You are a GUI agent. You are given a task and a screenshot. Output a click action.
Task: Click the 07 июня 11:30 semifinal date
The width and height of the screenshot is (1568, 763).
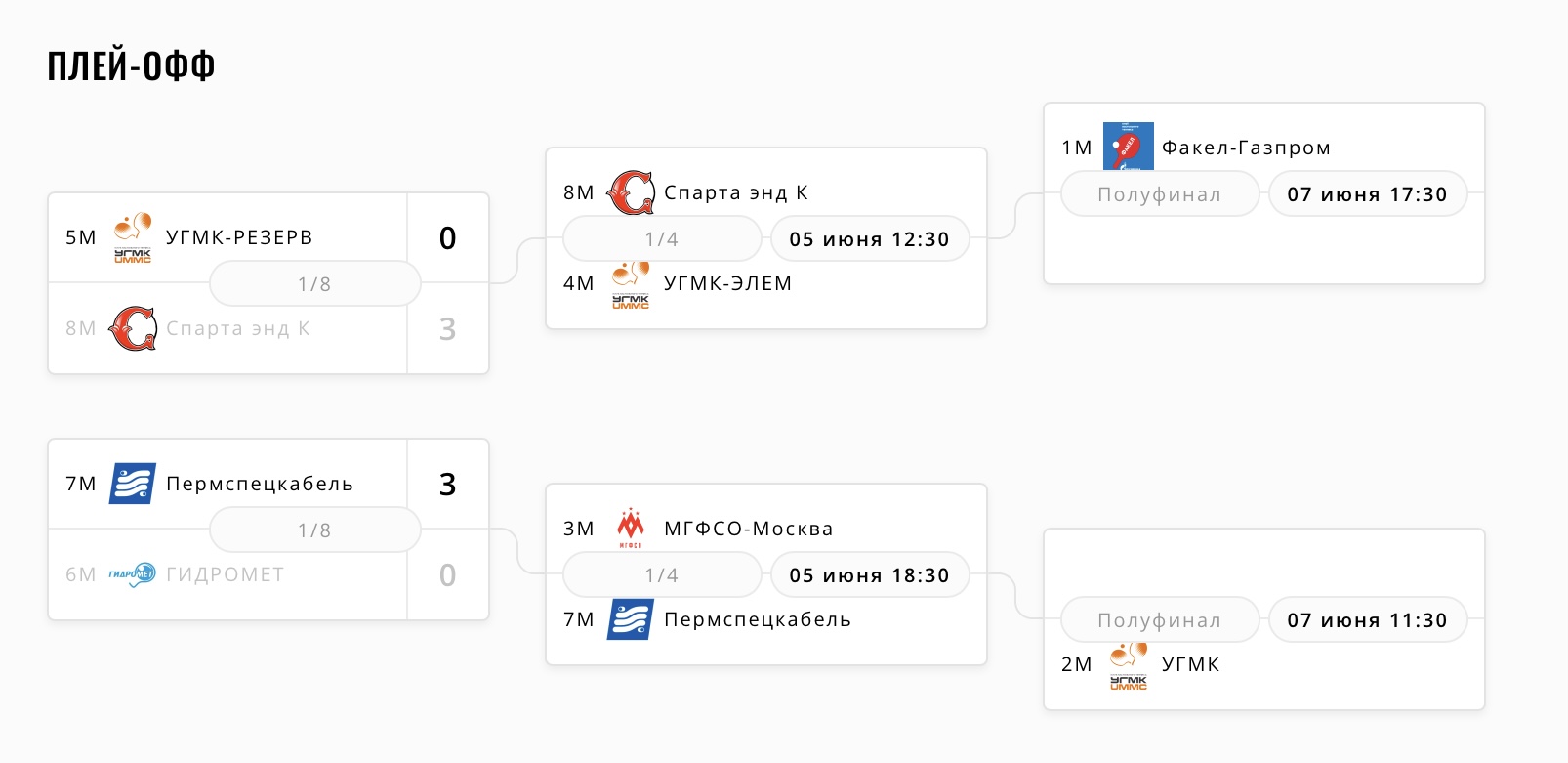(1367, 620)
